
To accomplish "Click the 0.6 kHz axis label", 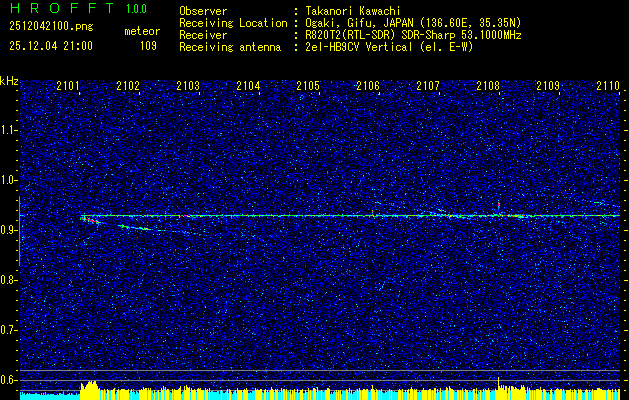I will click(x=8, y=380).
